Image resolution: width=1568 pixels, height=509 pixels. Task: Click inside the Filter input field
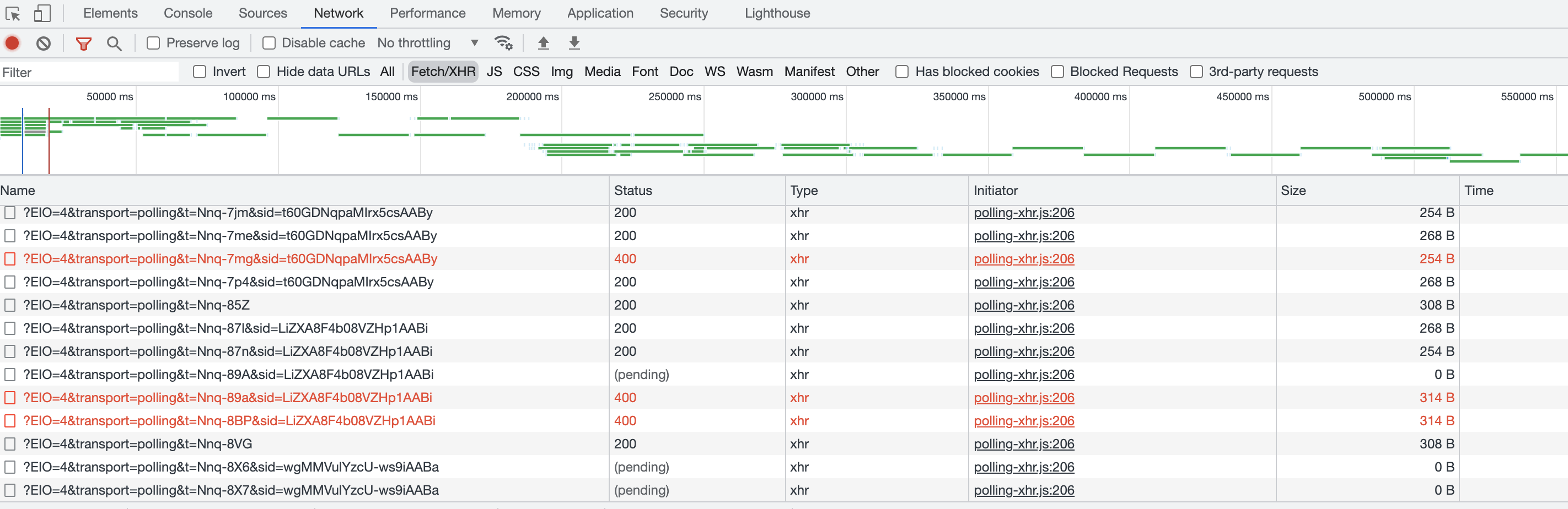click(89, 72)
